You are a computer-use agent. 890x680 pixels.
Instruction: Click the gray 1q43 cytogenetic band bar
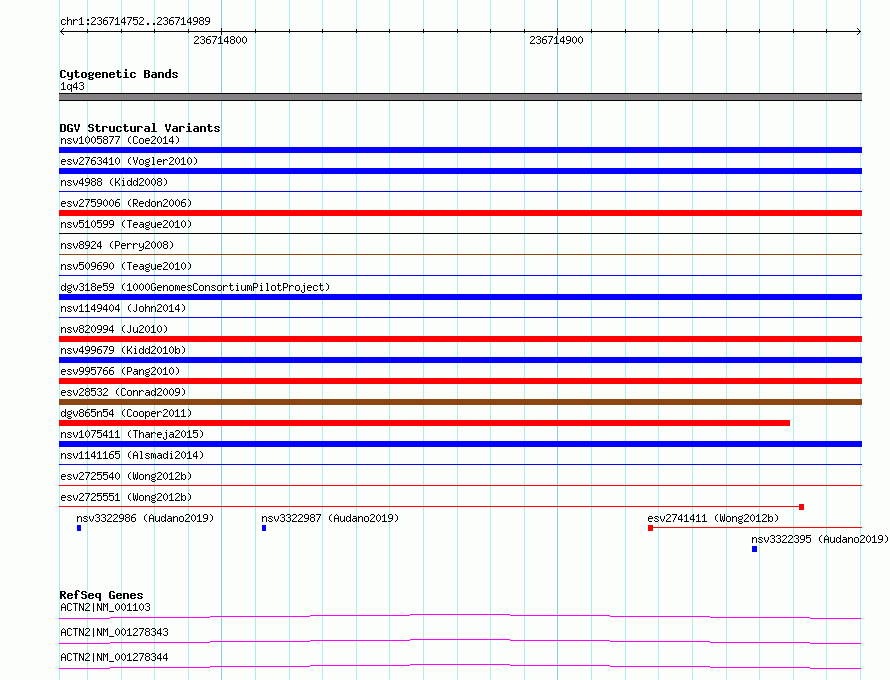point(460,97)
